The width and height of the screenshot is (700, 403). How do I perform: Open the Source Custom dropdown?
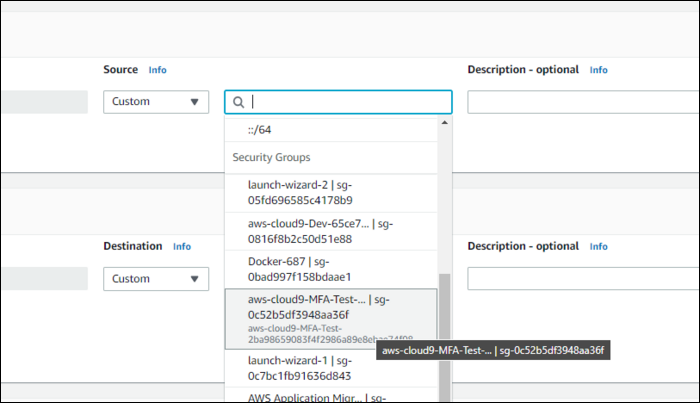[156, 102]
